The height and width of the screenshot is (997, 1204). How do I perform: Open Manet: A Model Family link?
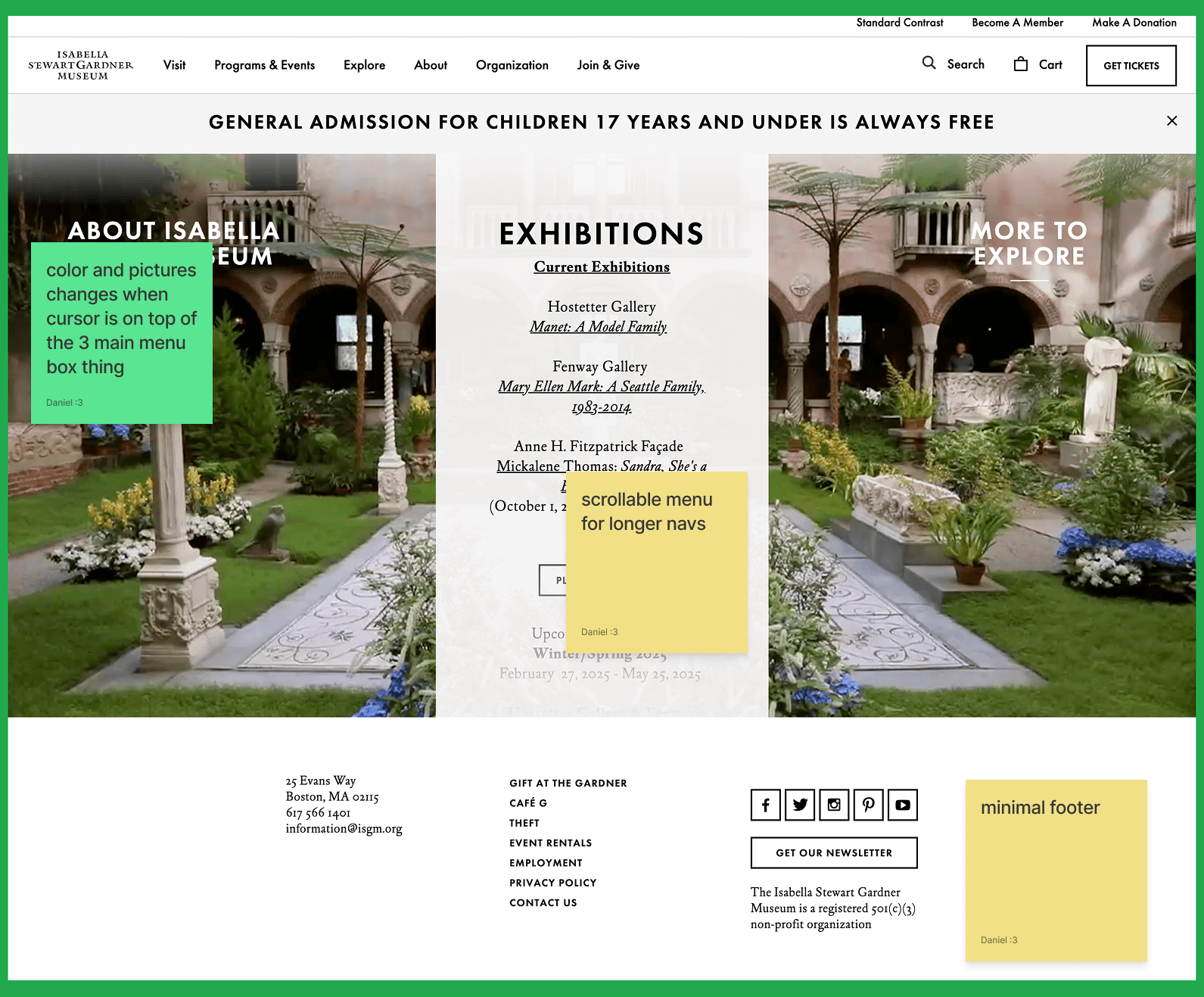pos(598,326)
